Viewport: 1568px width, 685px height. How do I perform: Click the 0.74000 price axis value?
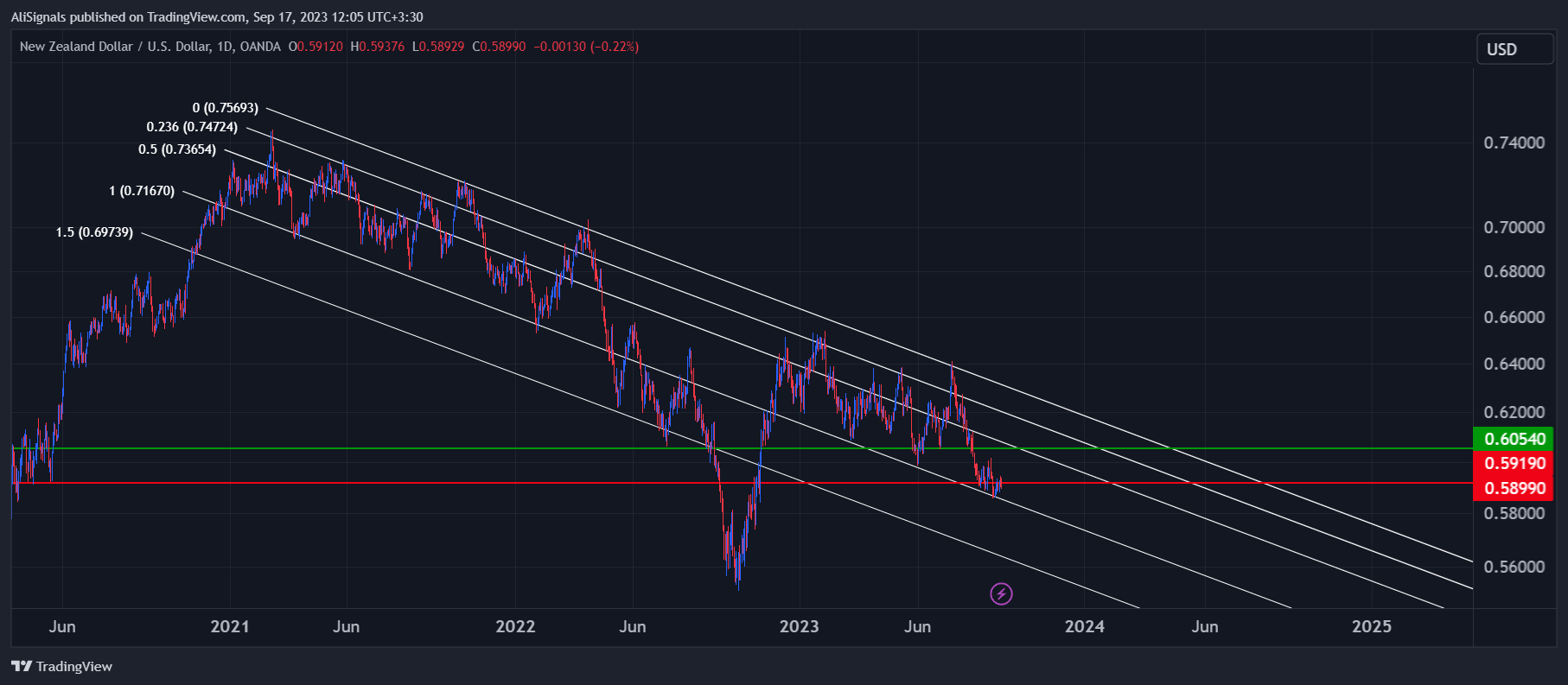1514,143
